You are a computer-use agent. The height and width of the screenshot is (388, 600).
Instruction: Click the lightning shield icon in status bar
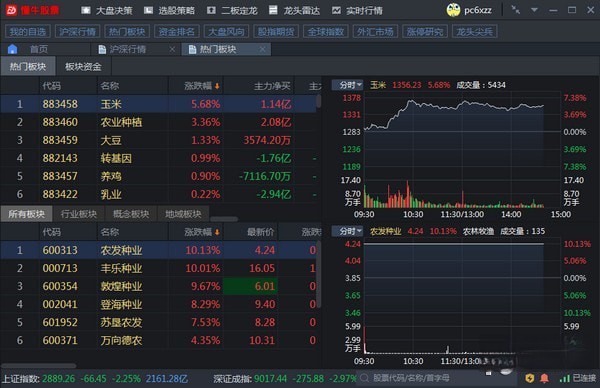click(530, 378)
